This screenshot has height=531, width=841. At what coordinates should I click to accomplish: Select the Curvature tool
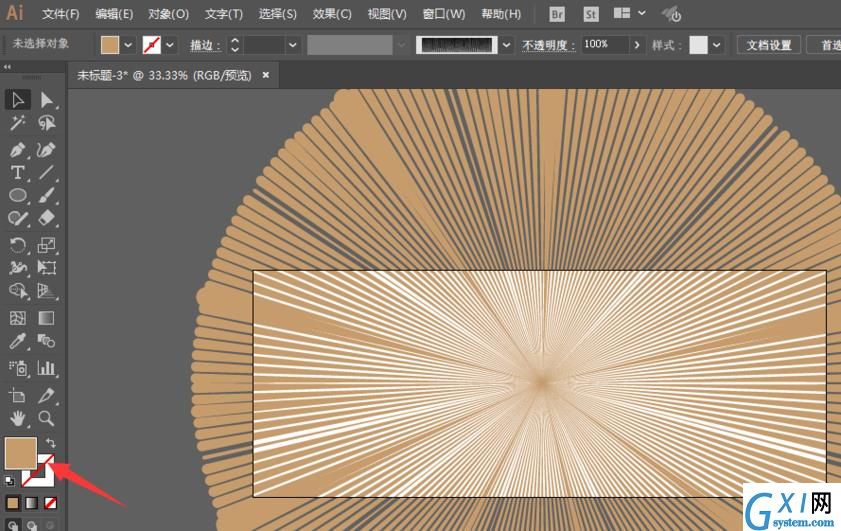[x=47, y=150]
